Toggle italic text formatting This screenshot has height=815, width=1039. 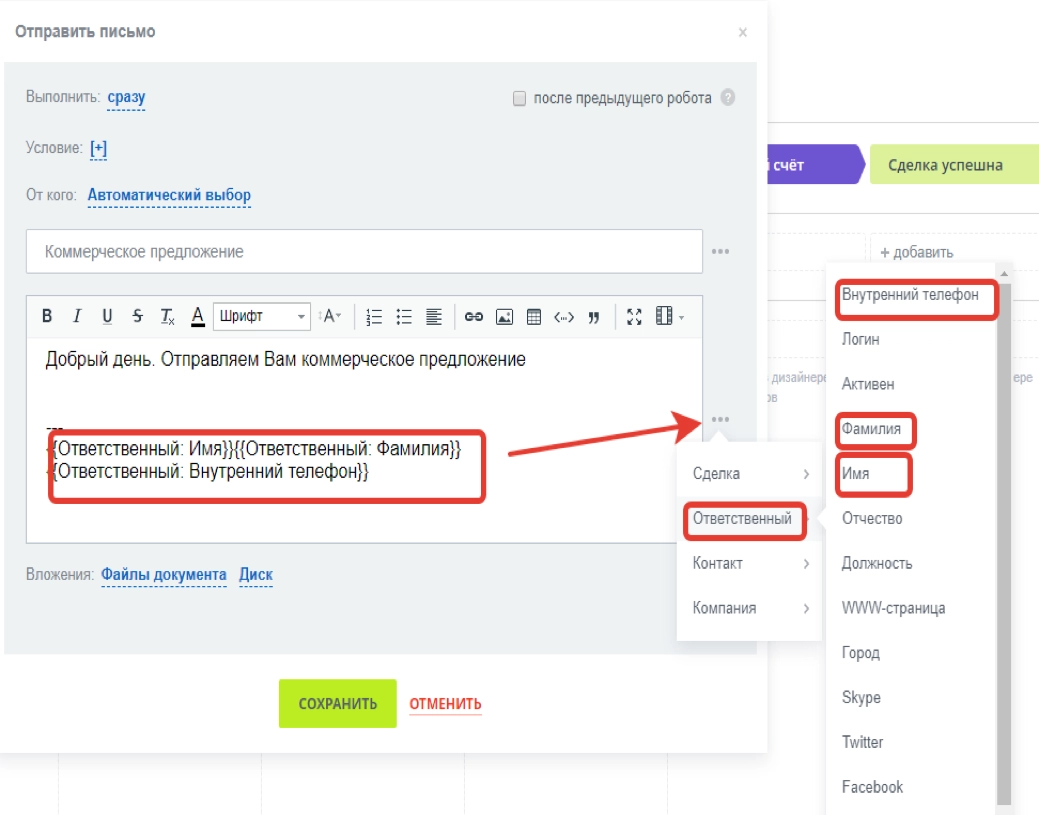point(77,317)
